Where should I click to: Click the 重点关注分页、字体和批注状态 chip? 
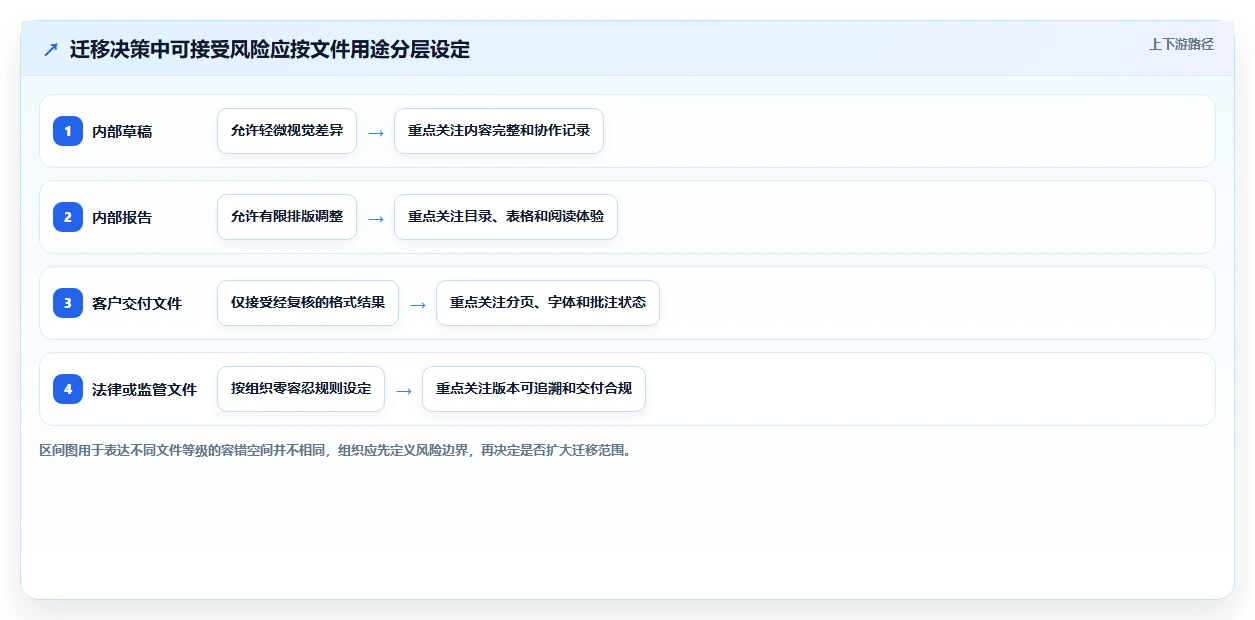(x=548, y=303)
